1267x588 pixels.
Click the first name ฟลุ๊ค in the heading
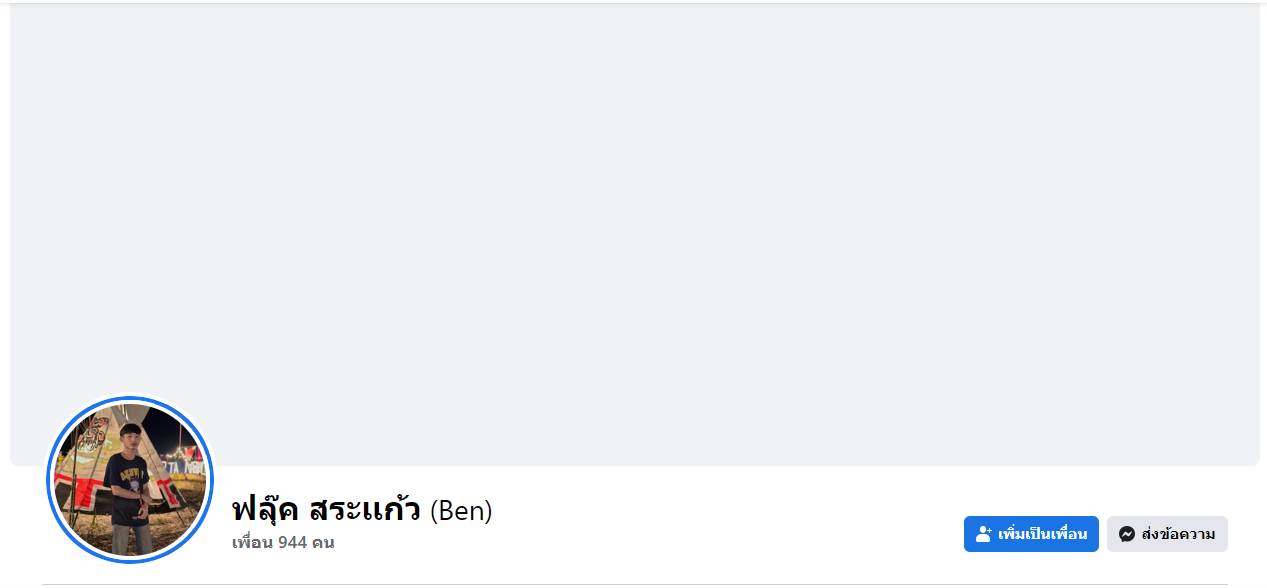[265, 511]
